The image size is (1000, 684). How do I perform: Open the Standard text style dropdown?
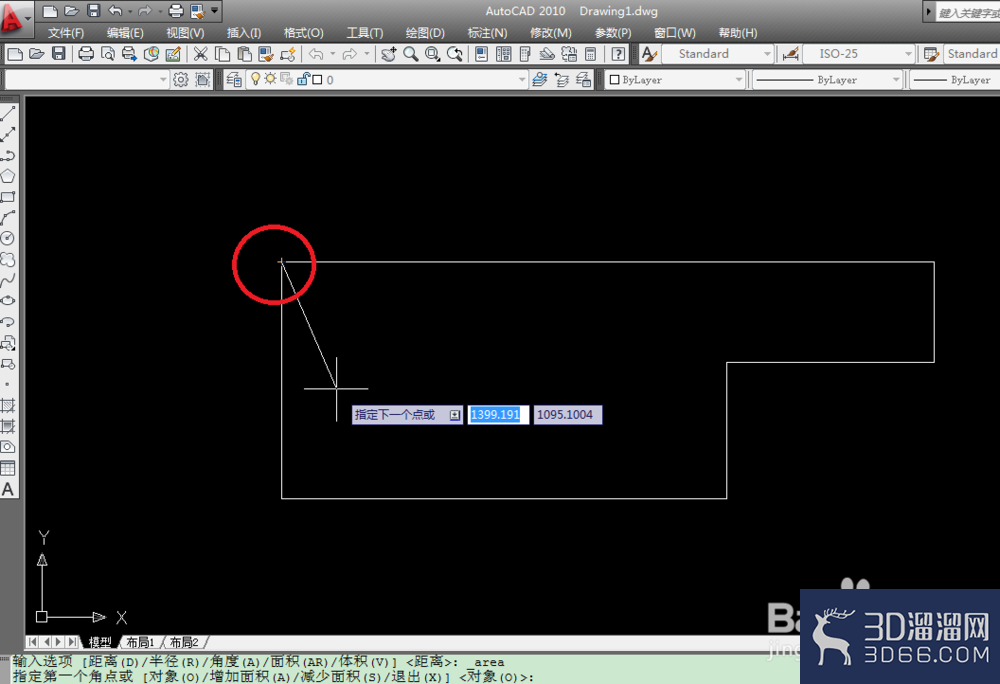point(767,54)
